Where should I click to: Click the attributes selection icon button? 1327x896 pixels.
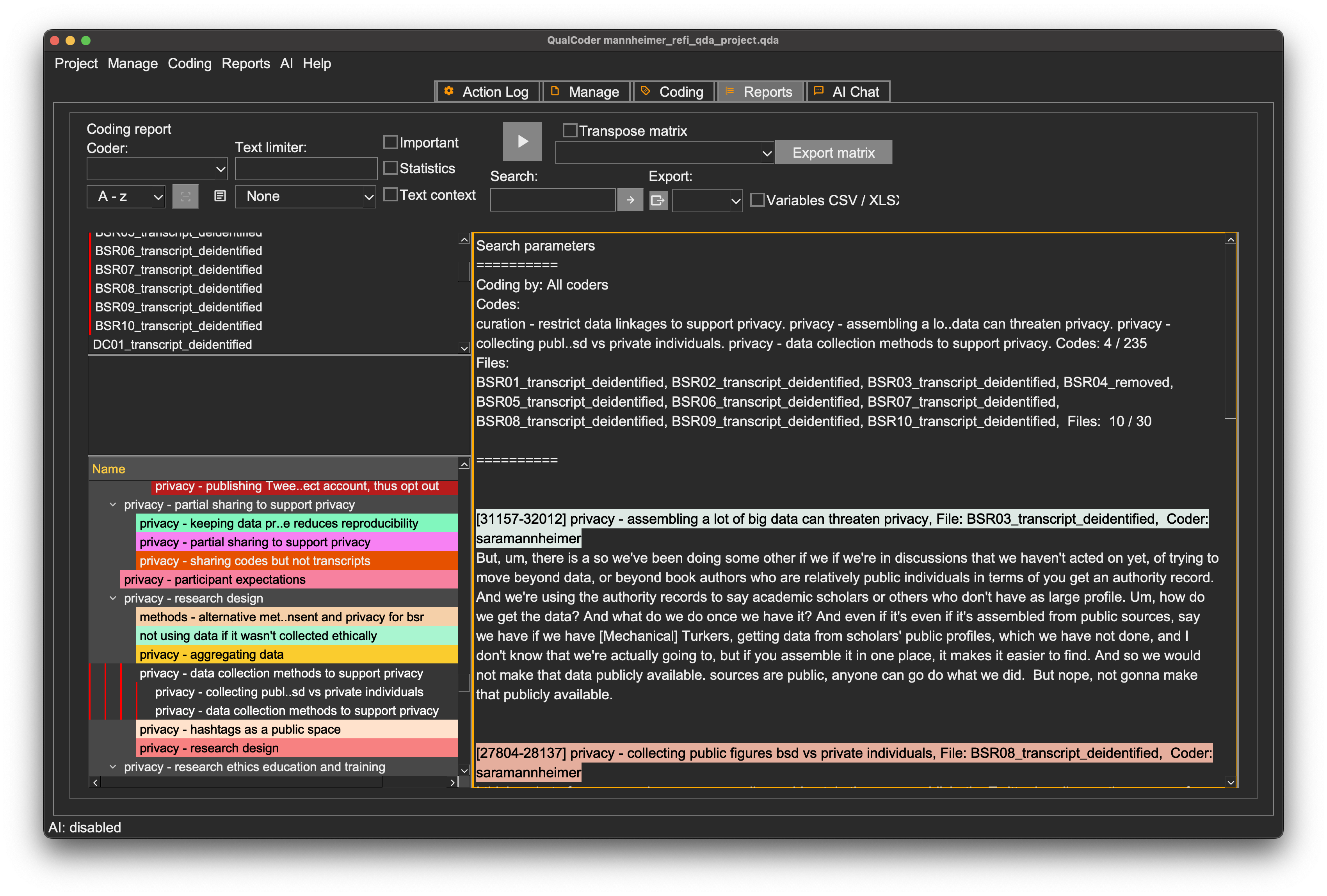click(185, 196)
